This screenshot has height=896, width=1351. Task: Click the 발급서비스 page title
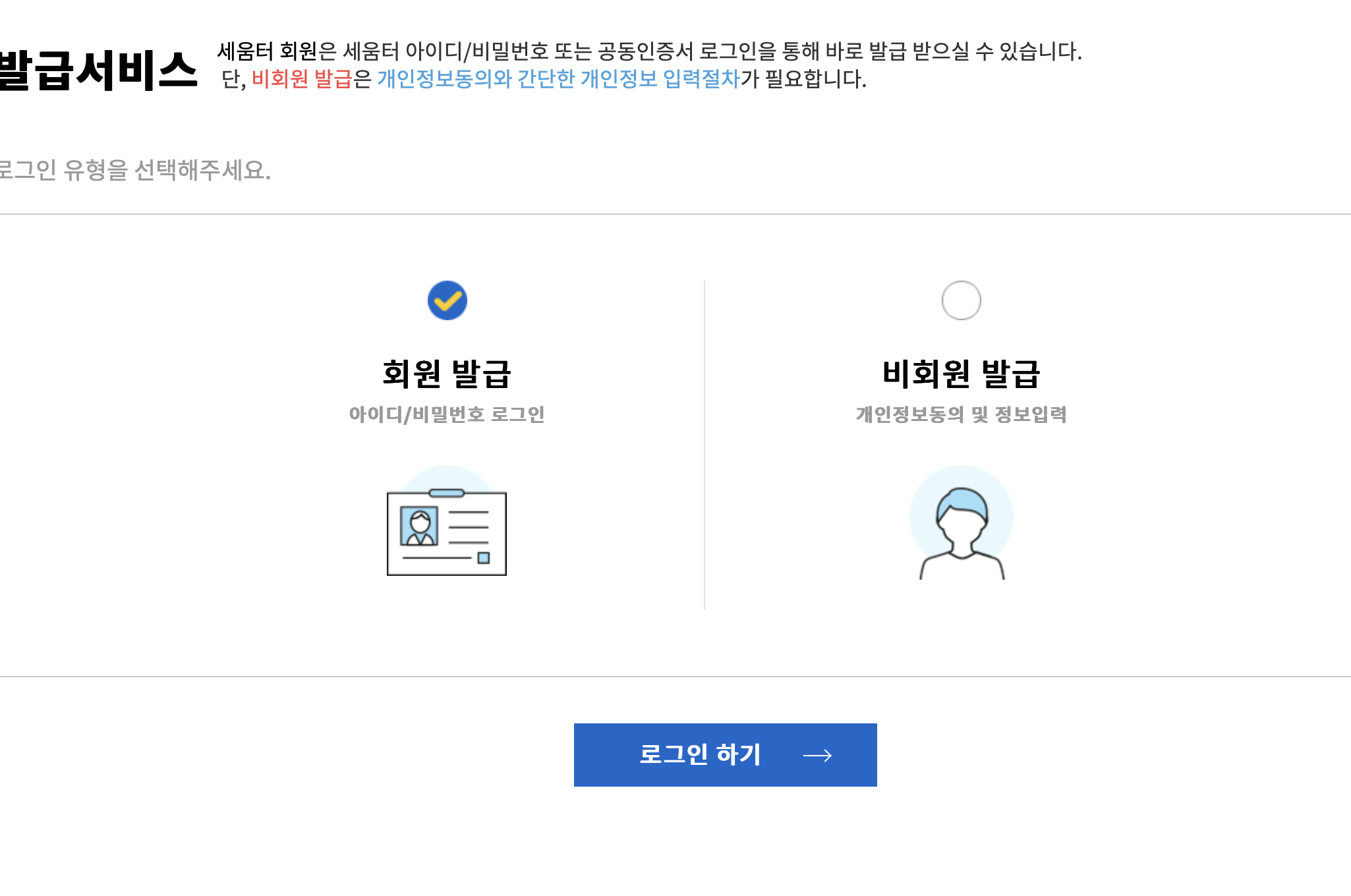click(x=98, y=70)
